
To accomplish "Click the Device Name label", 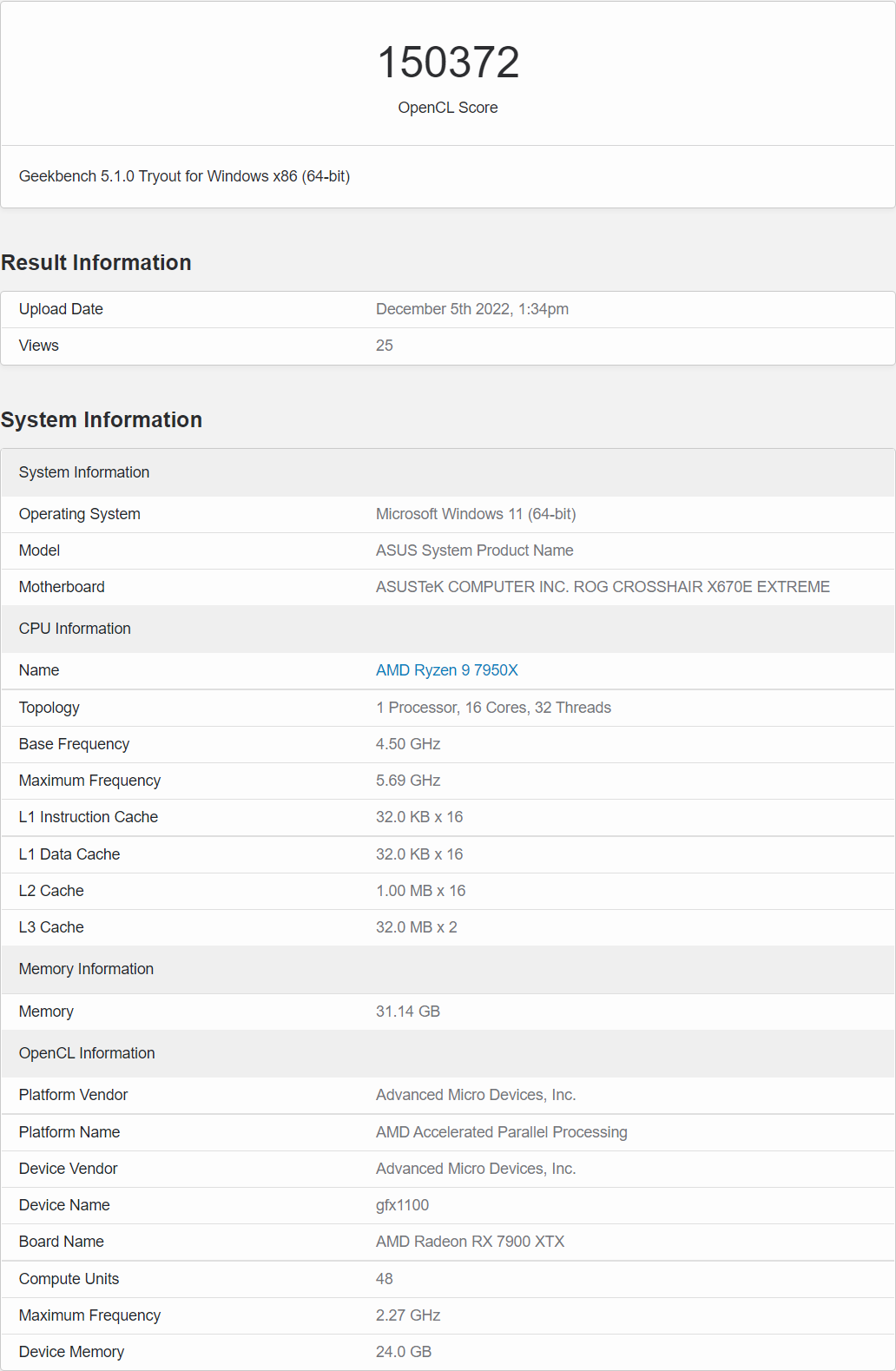I will [64, 1205].
